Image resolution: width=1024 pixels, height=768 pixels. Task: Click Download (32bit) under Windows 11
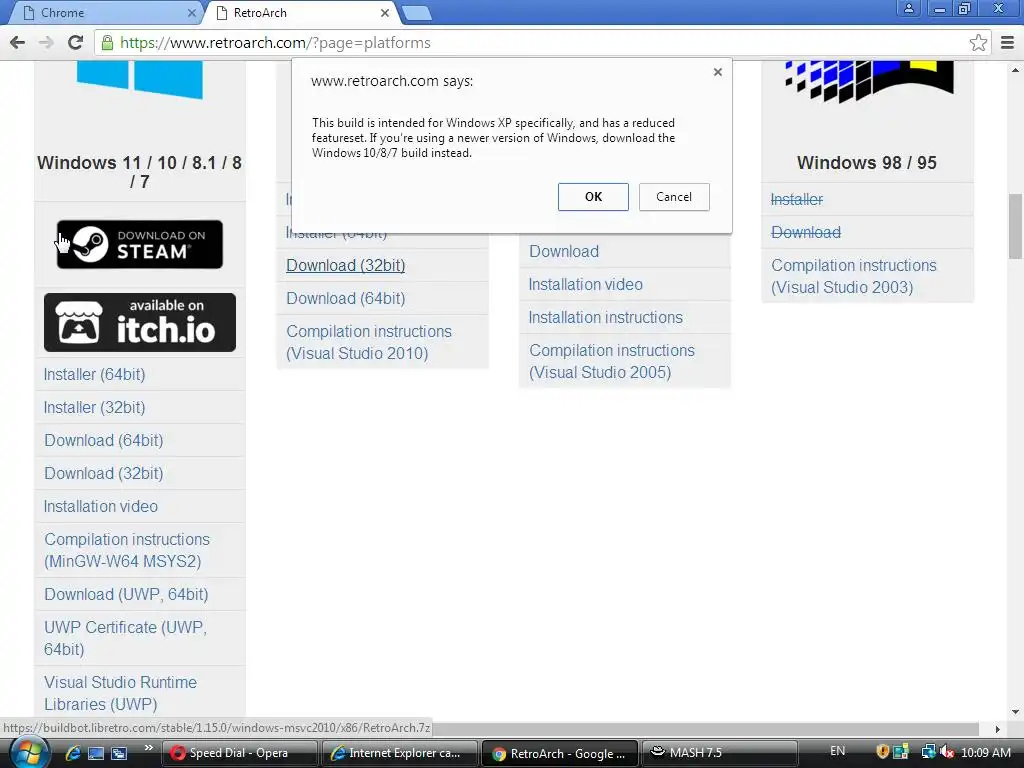pyautogui.click(x=103, y=473)
